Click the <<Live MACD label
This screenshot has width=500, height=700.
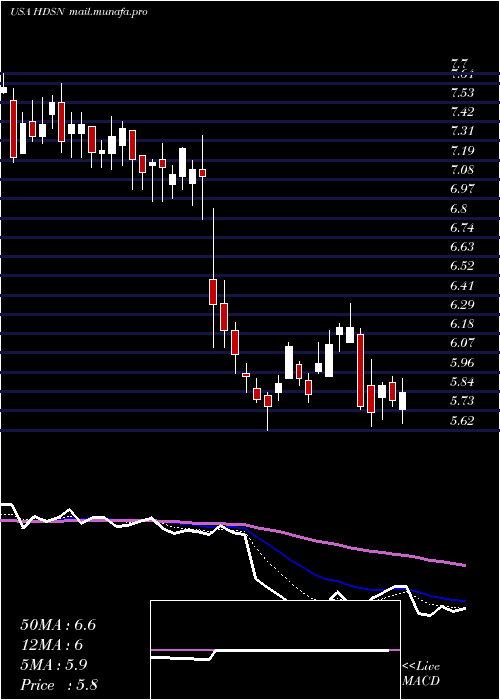[421, 674]
